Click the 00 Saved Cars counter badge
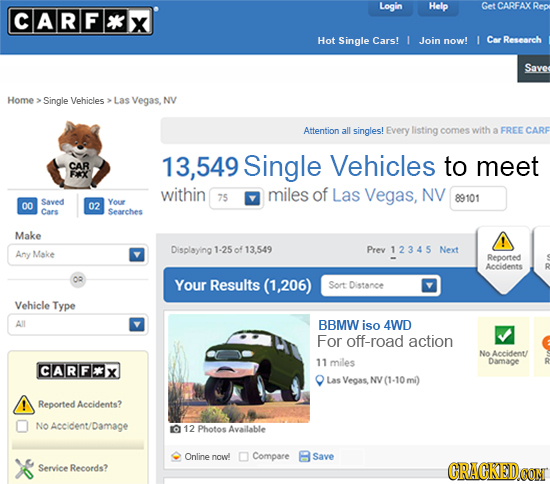The image size is (550, 484). 27,206
